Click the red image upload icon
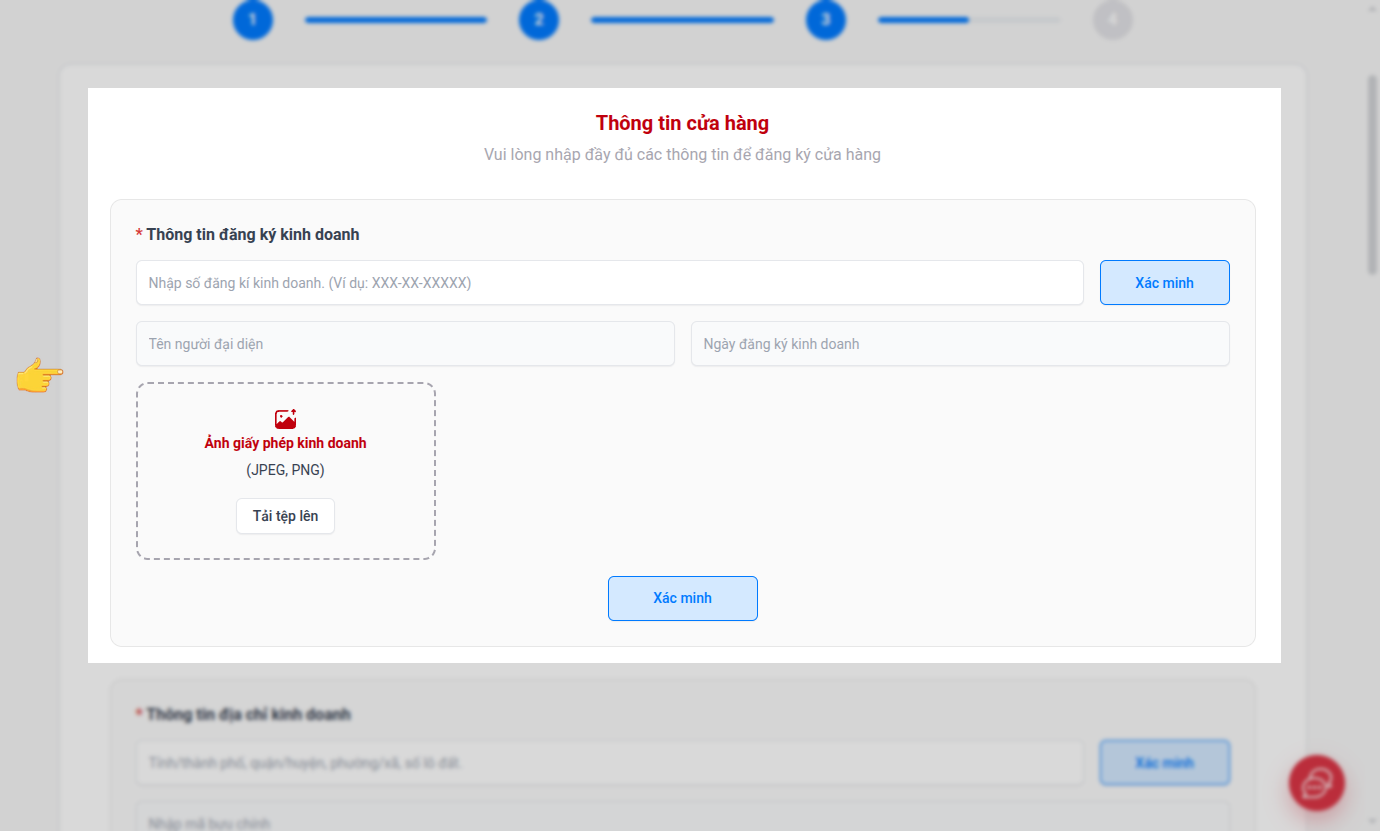This screenshot has height=831, width=1380. click(x=286, y=419)
